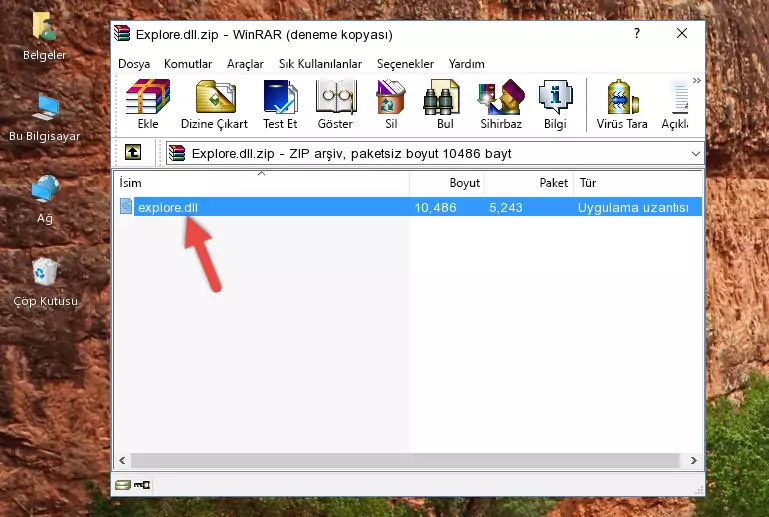Click the Açıklama comment toolbar icon
This screenshot has width=769, height=517.
675,104
